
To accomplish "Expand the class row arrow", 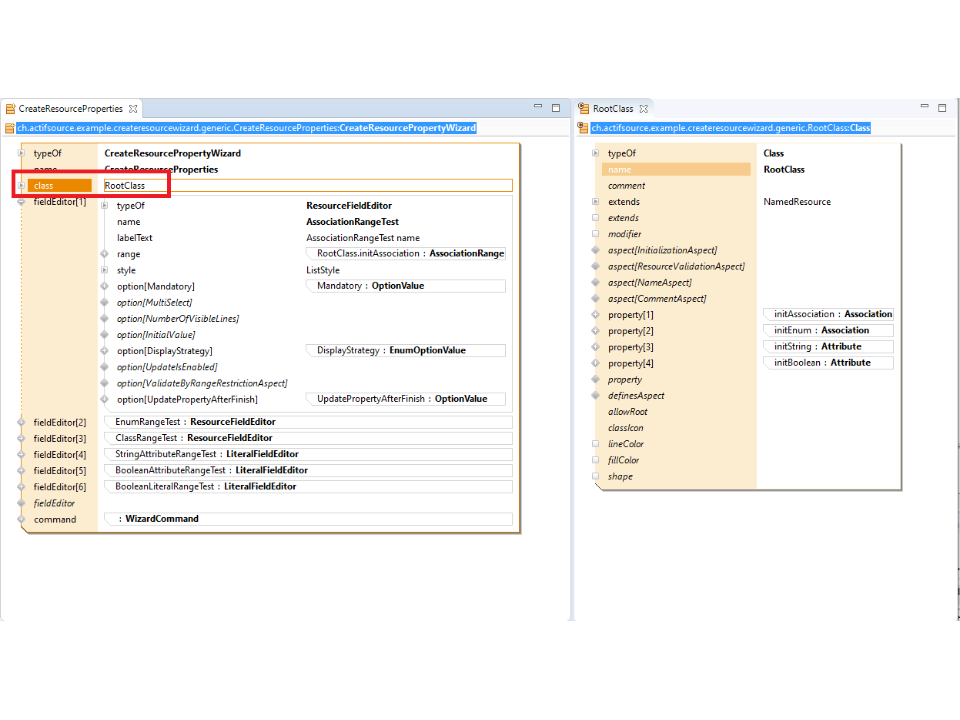I will click(21, 186).
